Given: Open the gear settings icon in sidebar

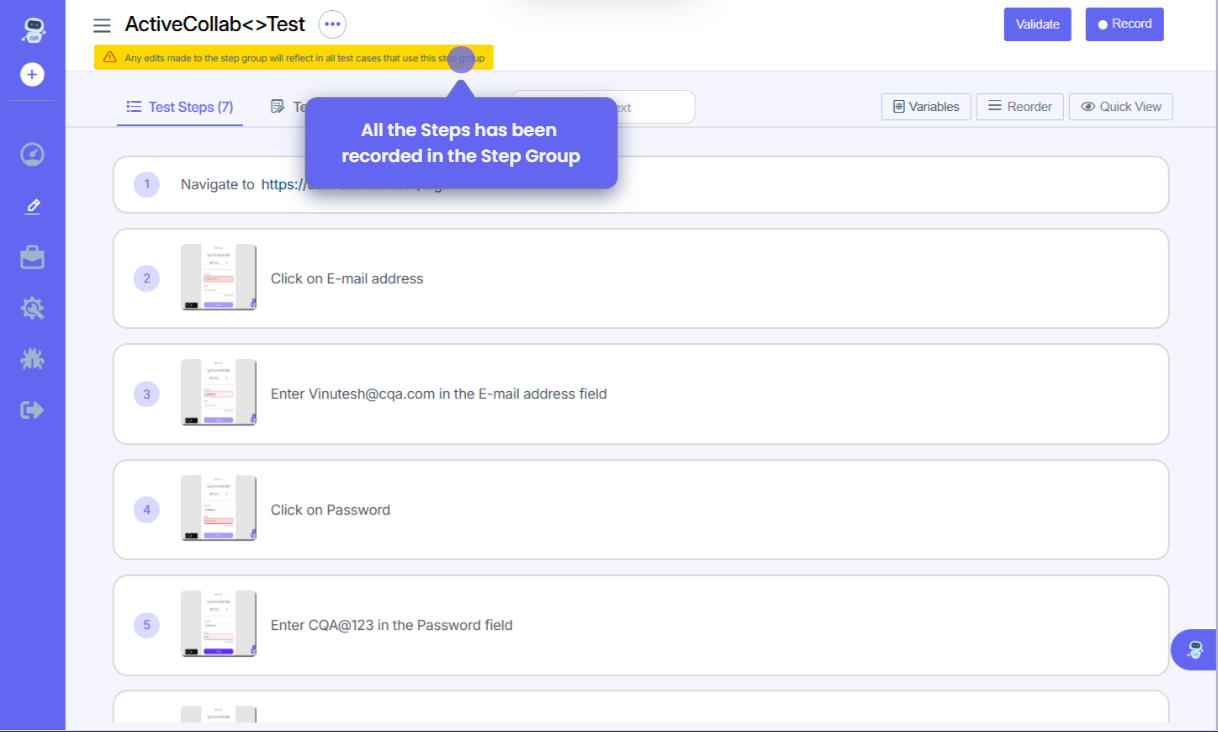Looking at the screenshot, I should 33,308.
